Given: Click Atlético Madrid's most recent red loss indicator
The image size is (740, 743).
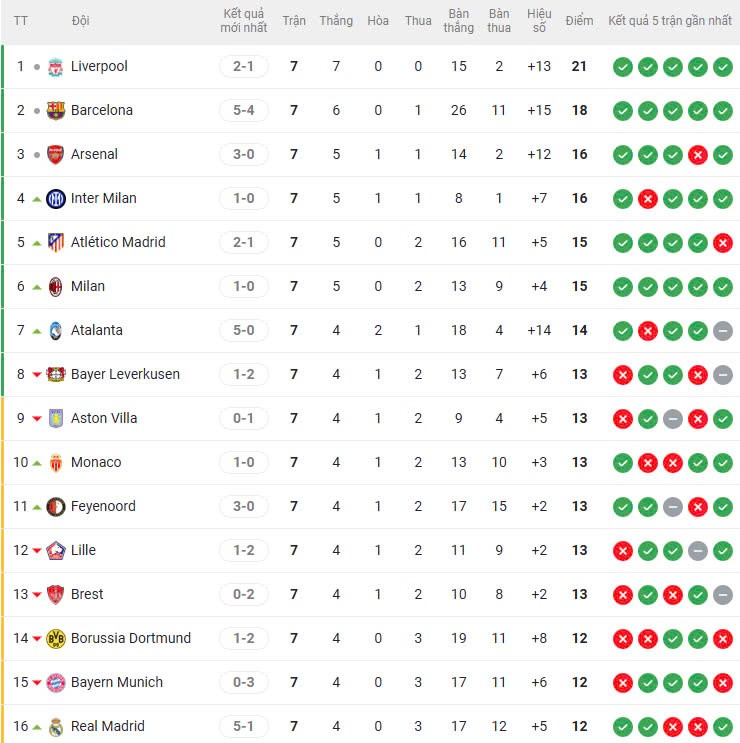Looking at the screenshot, I should (723, 243).
